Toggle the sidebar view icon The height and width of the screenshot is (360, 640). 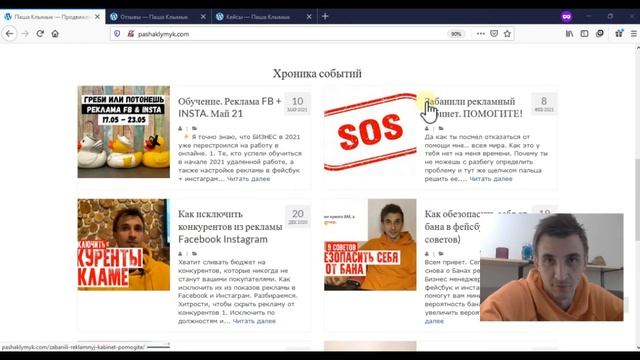coord(584,34)
